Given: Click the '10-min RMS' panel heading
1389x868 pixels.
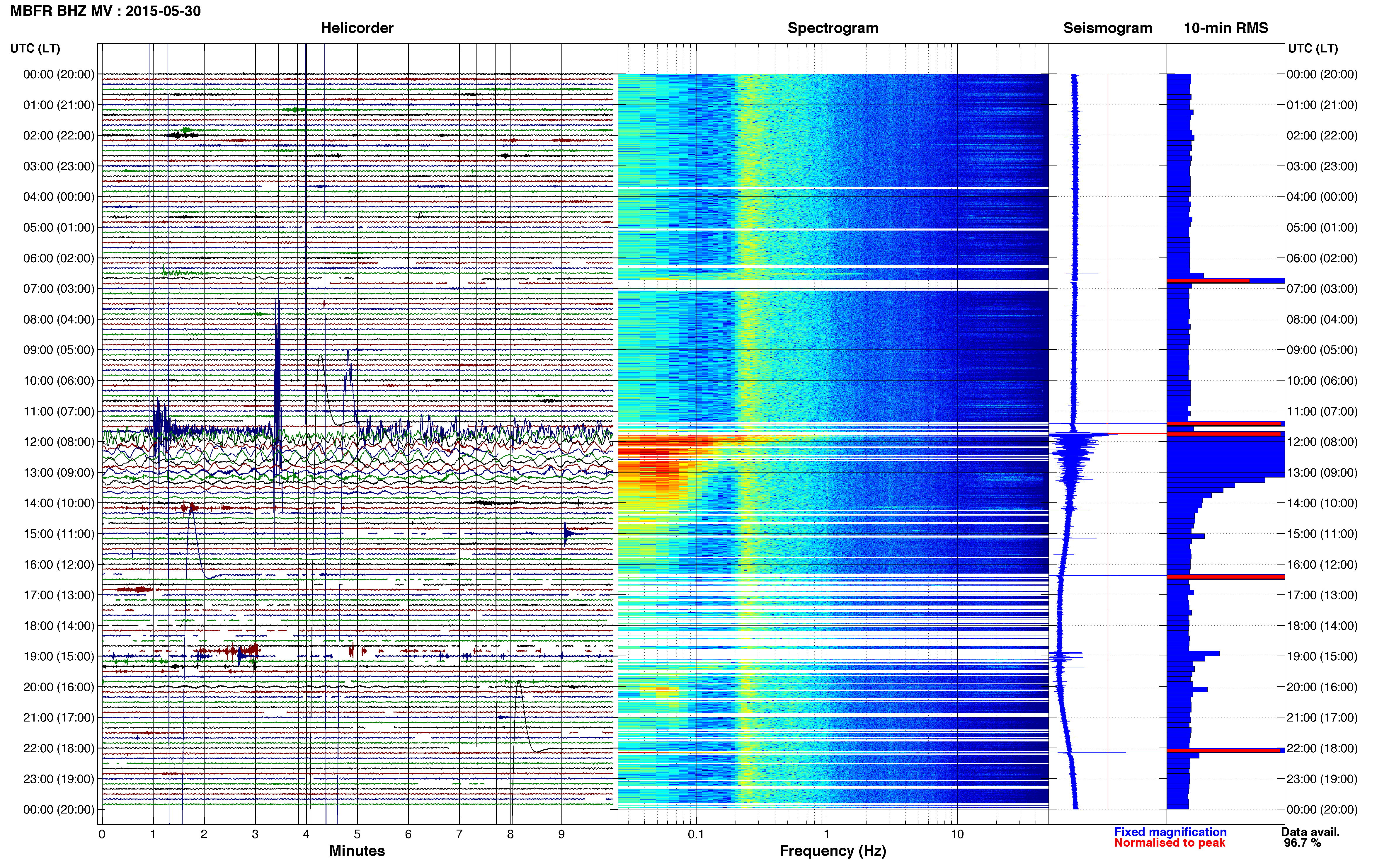Looking at the screenshot, I should coord(1226,28).
